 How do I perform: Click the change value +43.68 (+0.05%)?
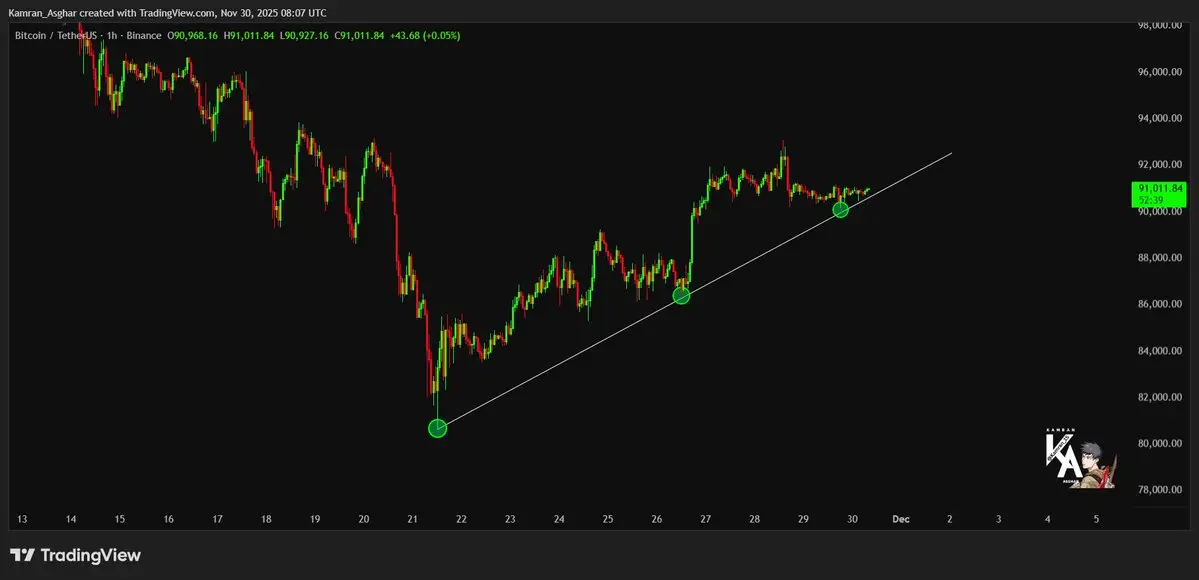(425, 36)
